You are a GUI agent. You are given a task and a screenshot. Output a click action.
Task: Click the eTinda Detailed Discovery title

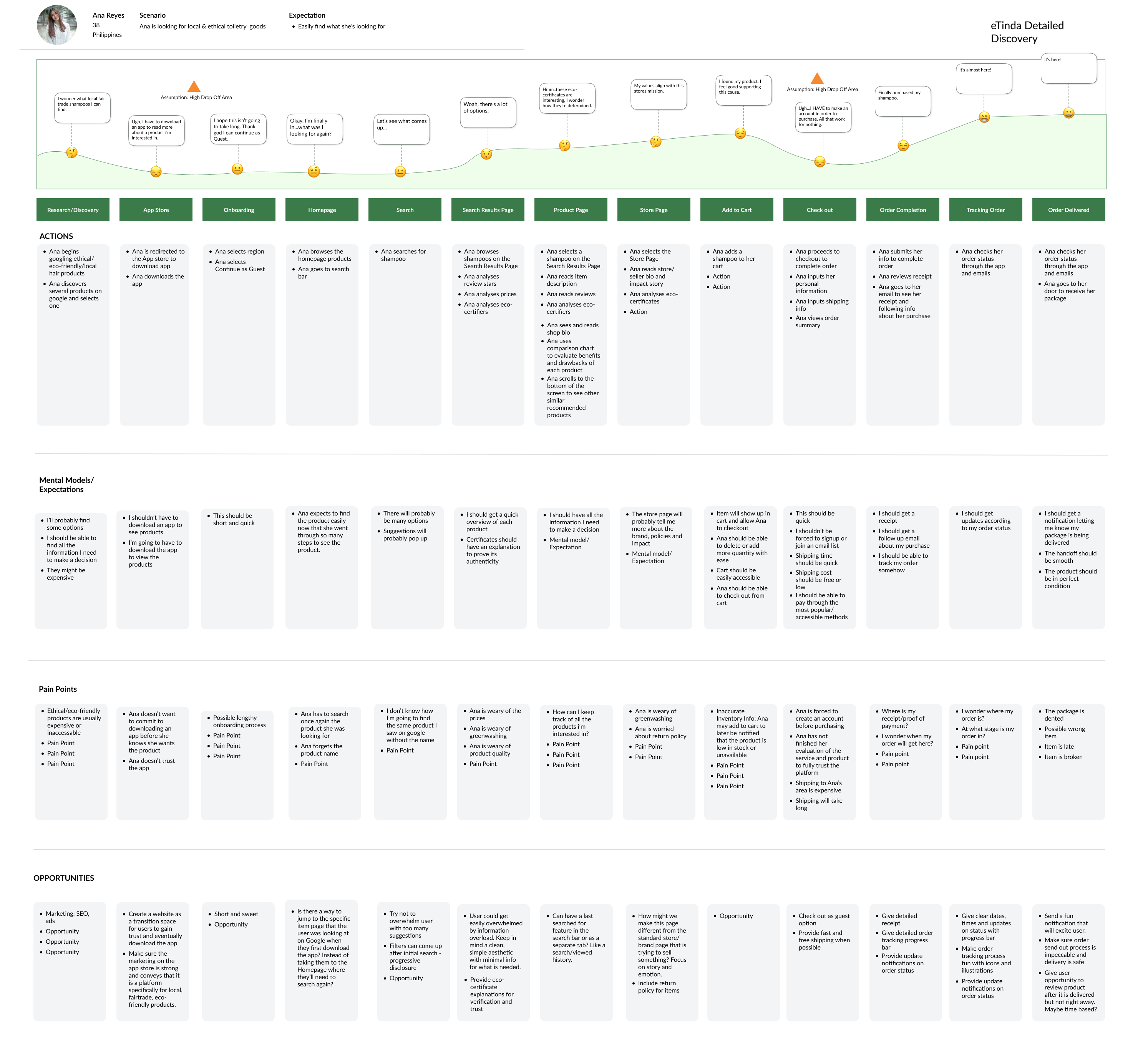tap(1027, 32)
